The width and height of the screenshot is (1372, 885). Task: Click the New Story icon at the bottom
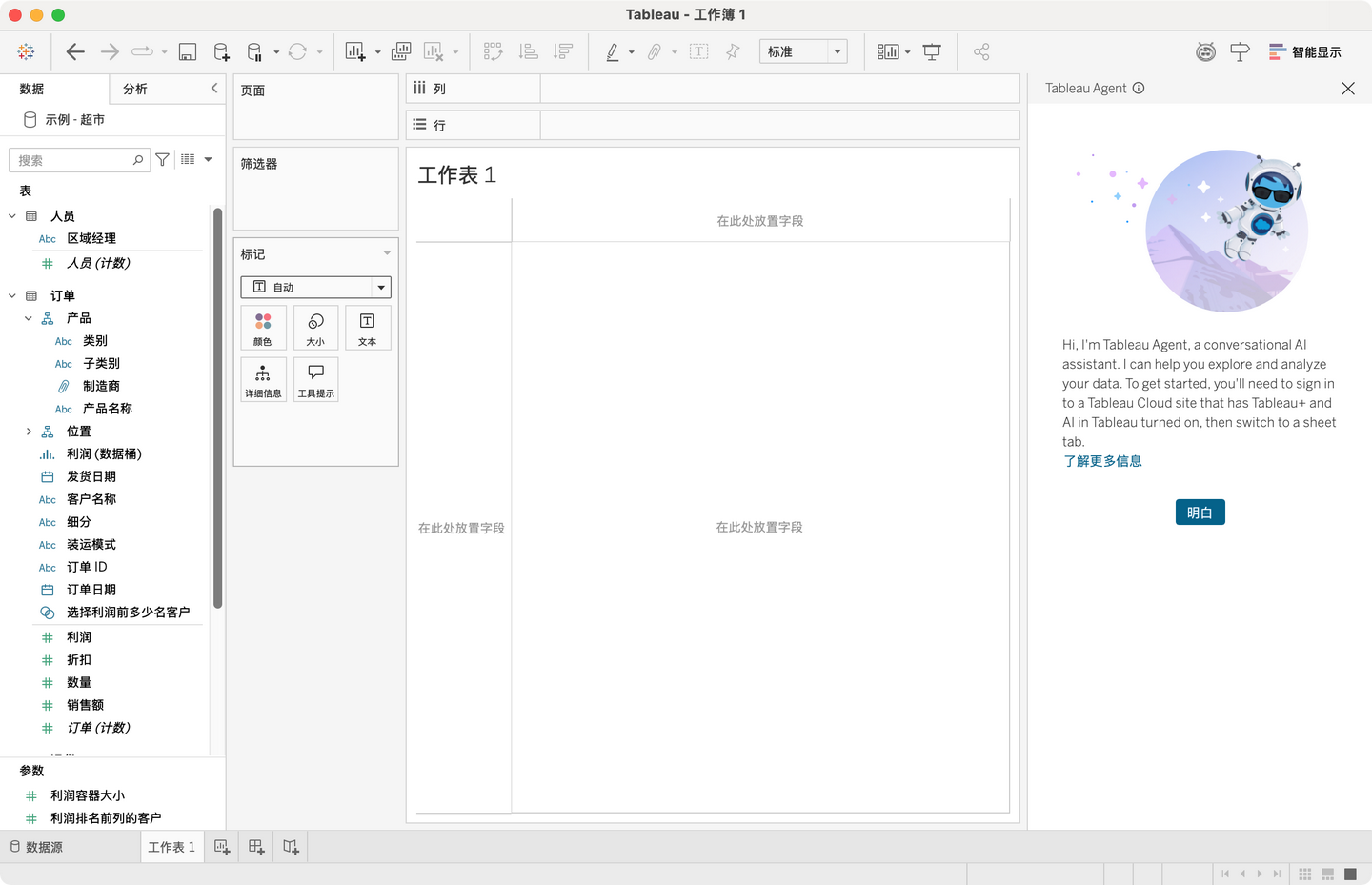(290, 846)
